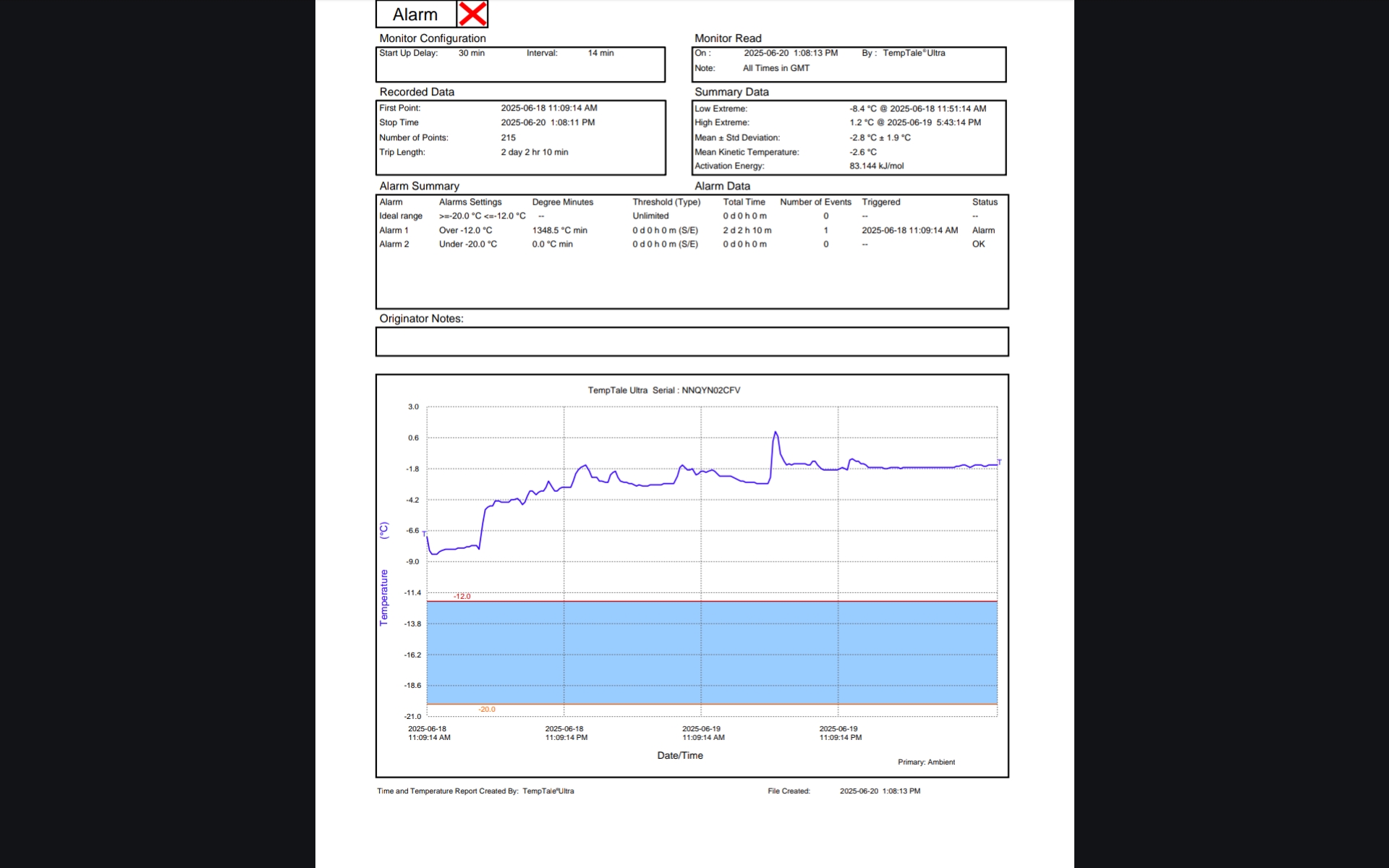Click chart title 'TempTale Ultra Serial : NNQYN02CFV'

[663, 390]
